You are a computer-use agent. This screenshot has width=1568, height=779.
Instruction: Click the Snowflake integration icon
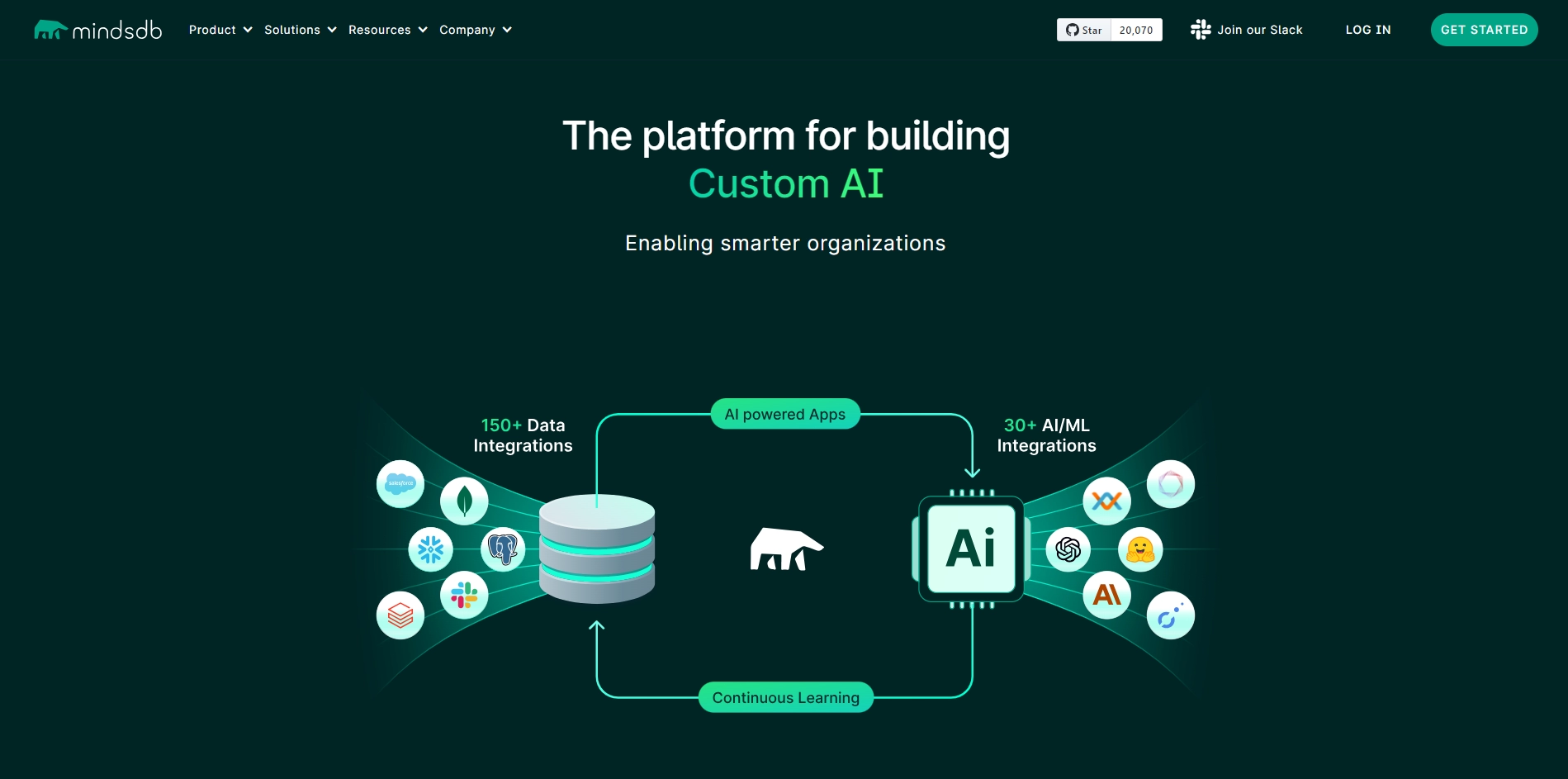431,549
